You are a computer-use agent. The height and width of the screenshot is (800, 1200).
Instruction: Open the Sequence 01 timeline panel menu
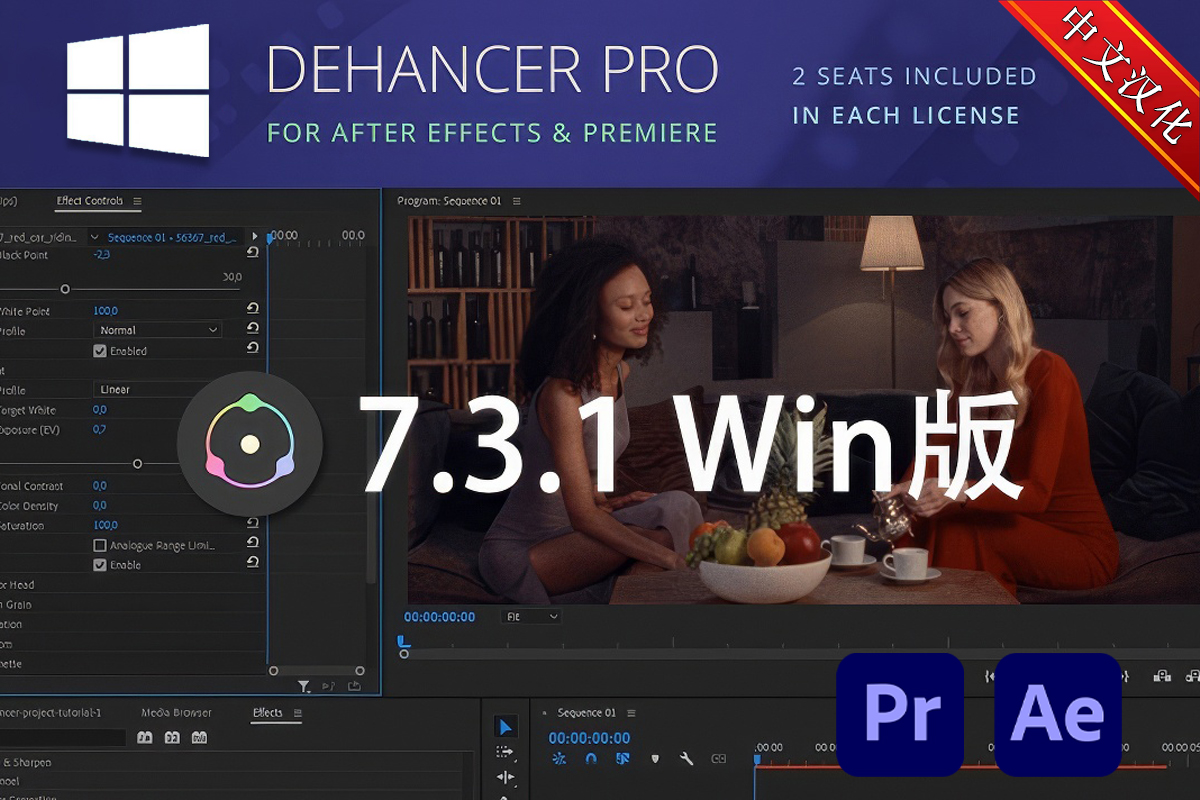(631, 713)
